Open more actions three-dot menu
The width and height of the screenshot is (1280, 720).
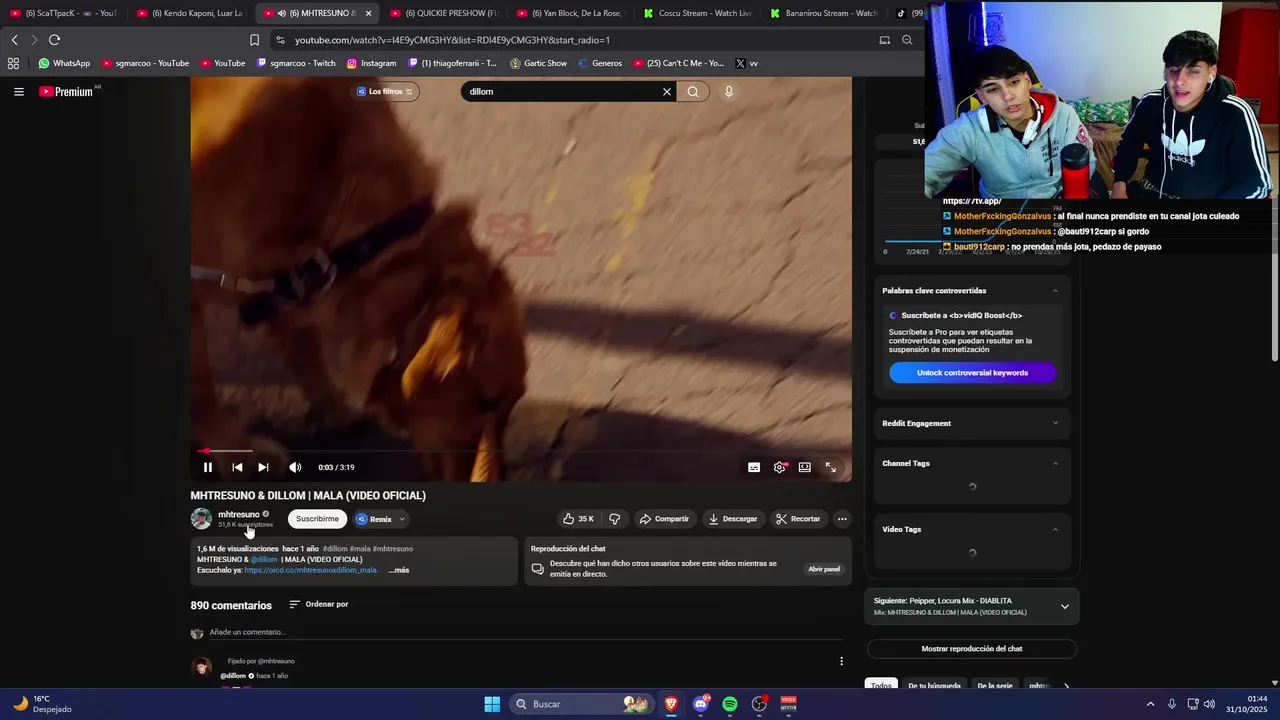point(842,519)
